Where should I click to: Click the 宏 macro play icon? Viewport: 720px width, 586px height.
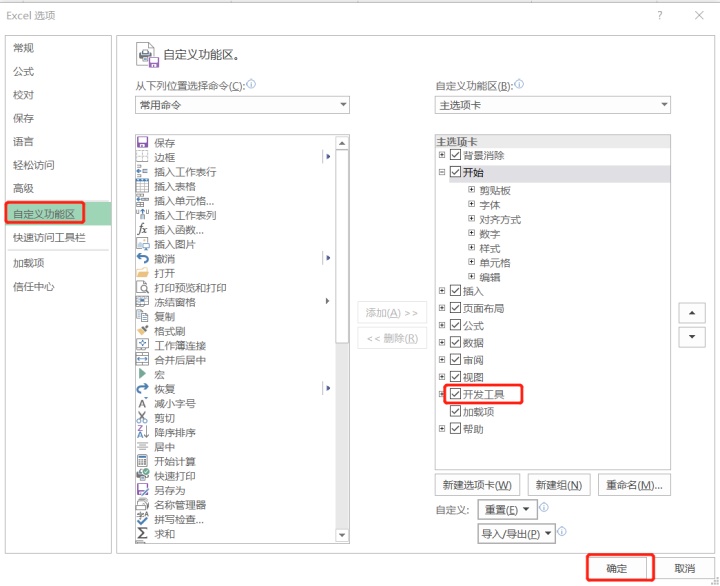pyautogui.click(x=142, y=374)
